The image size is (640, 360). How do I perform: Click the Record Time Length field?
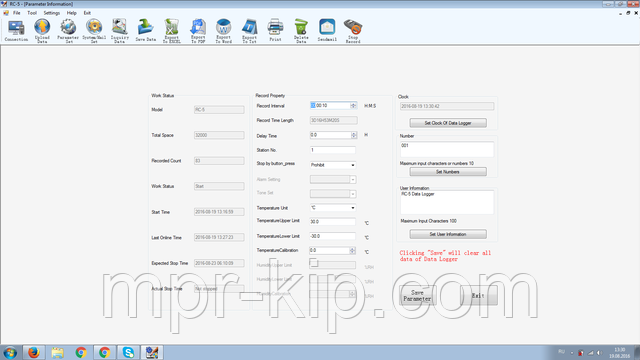tap(333, 120)
